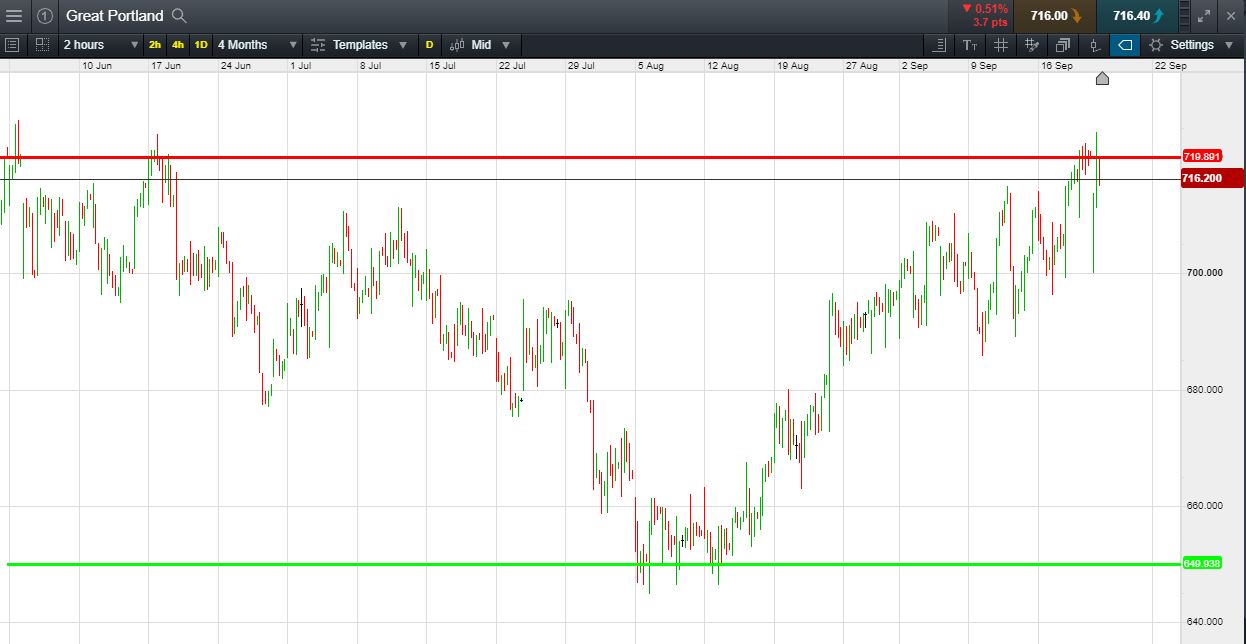Click the sell price 716.00 button
Image resolution: width=1246 pixels, height=644 pixels.
click(1055, 16)
